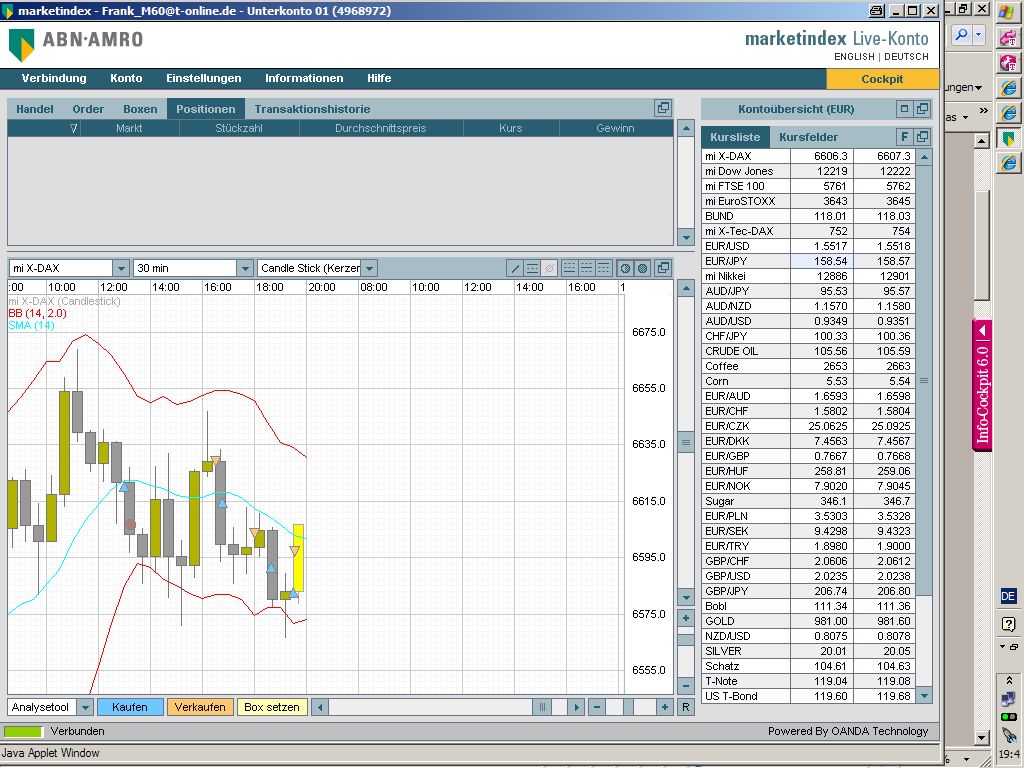This screenshot has width=1024, height=768.
Task: Expand the Analysetool dropdown
Action: pos(84,707)
